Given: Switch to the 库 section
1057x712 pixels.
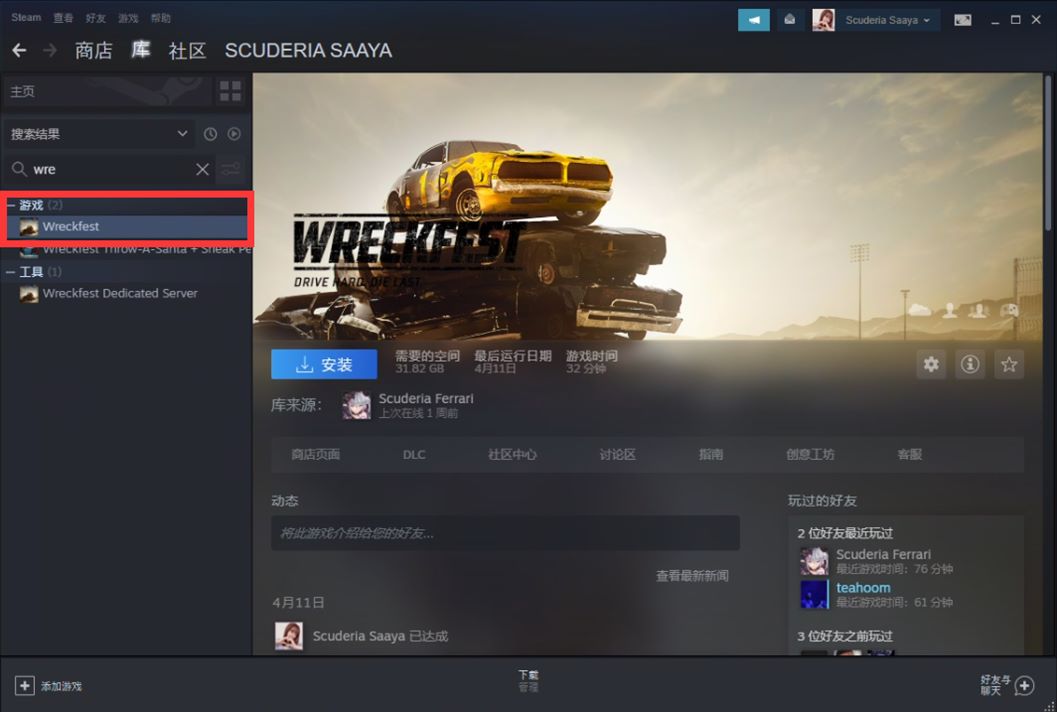Looking at the screenshot, I should coord(141,50).
